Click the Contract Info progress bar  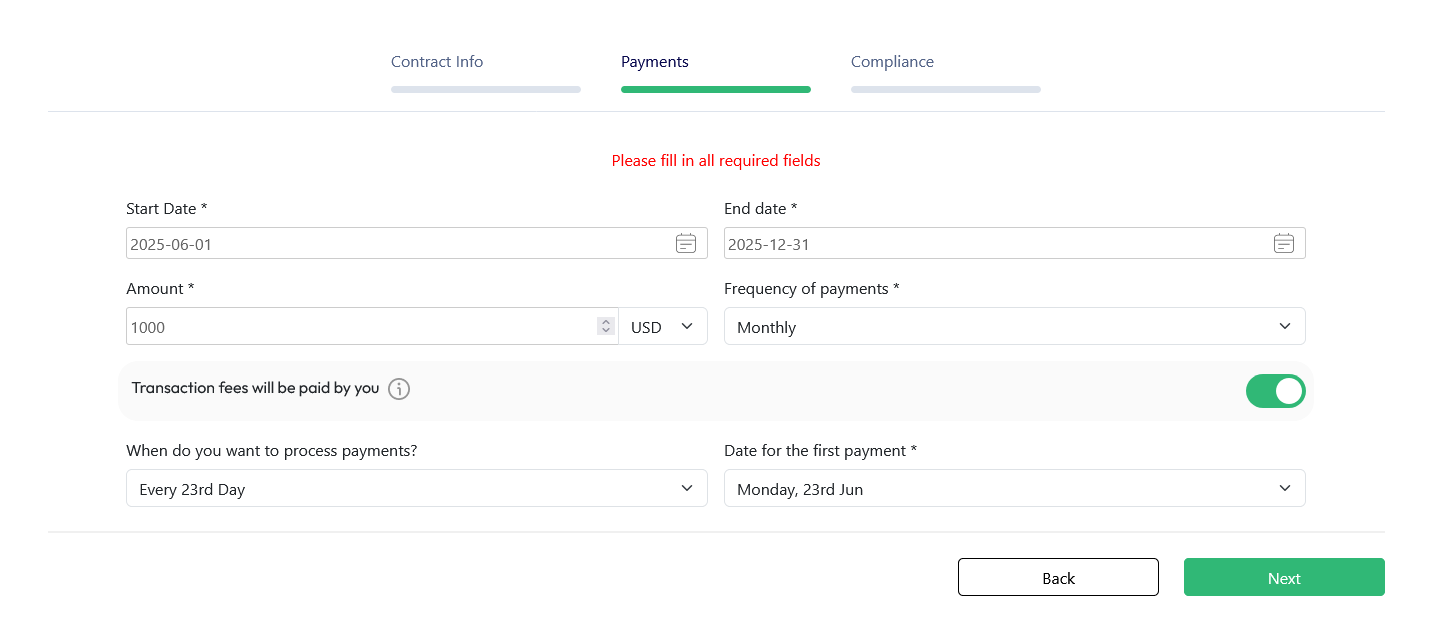click(486, 89)
